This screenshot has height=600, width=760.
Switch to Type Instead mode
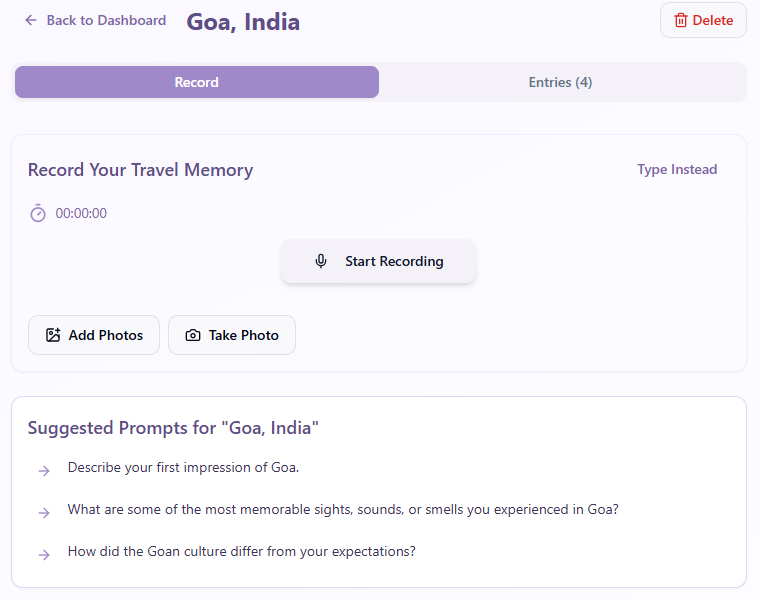tap(677, 169)
